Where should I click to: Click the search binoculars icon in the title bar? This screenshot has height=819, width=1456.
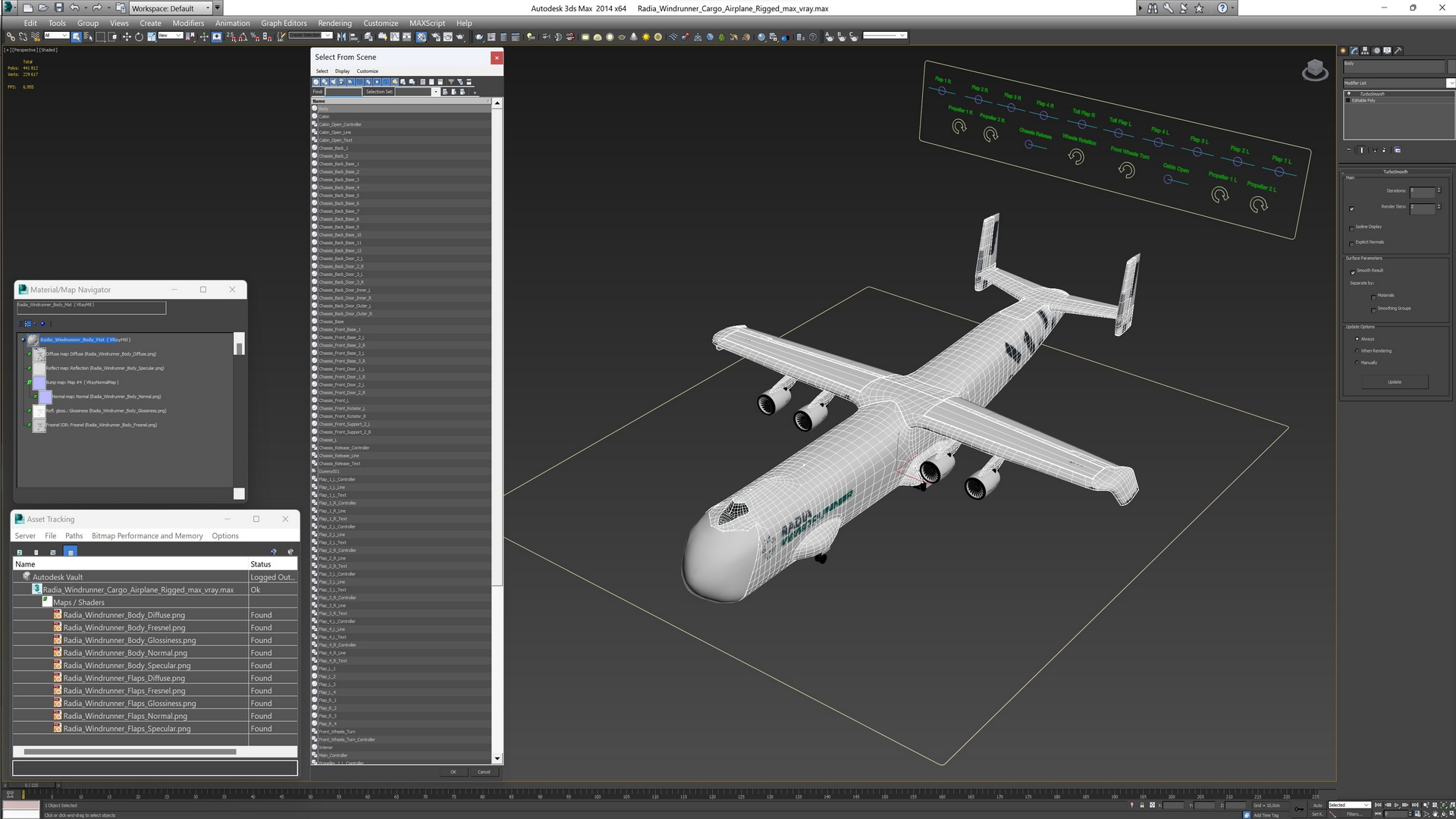coord(1153,8)
